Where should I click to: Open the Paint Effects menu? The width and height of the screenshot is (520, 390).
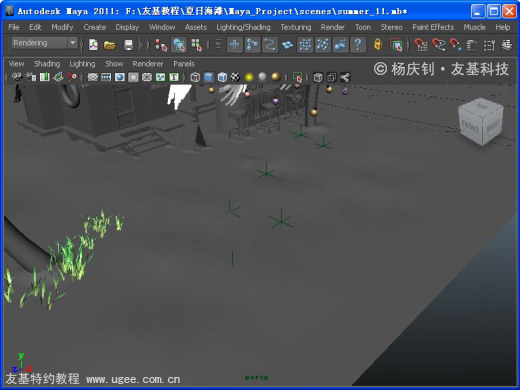[x=433, y=27]
